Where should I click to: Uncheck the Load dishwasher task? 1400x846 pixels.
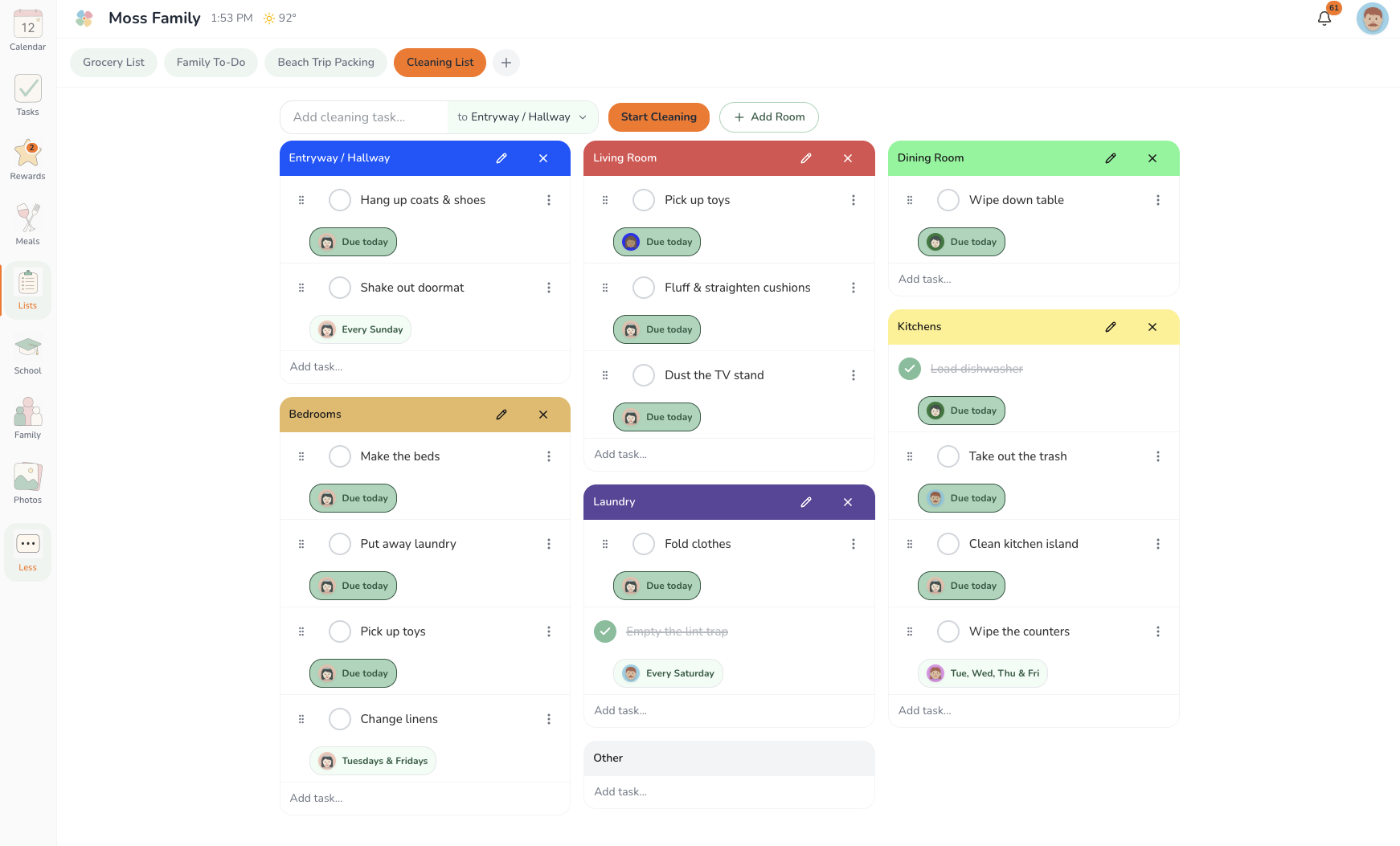[909, 369]
